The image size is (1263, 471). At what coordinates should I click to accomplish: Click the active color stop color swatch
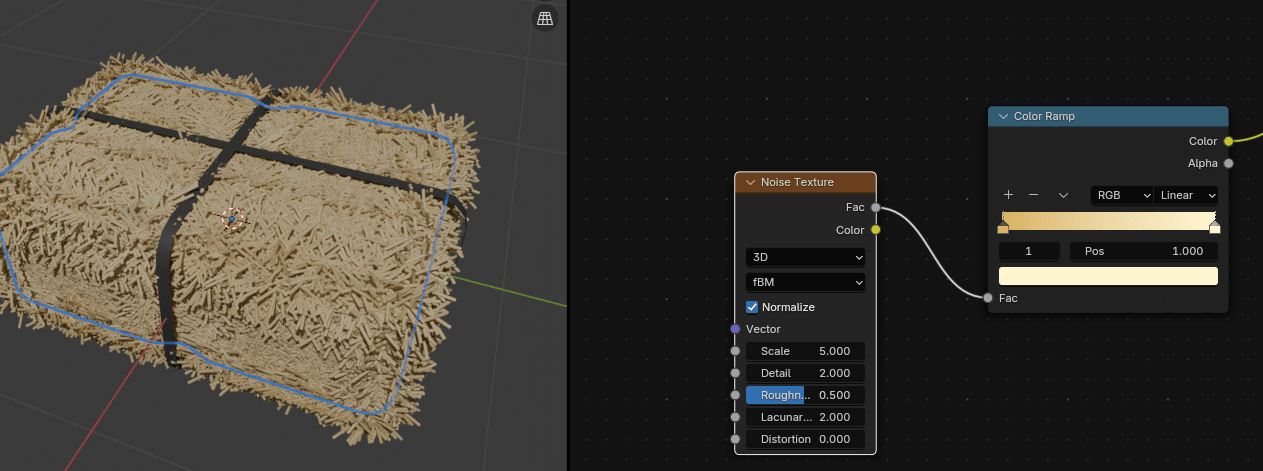pyautogui.click(x=1108, y=276)
